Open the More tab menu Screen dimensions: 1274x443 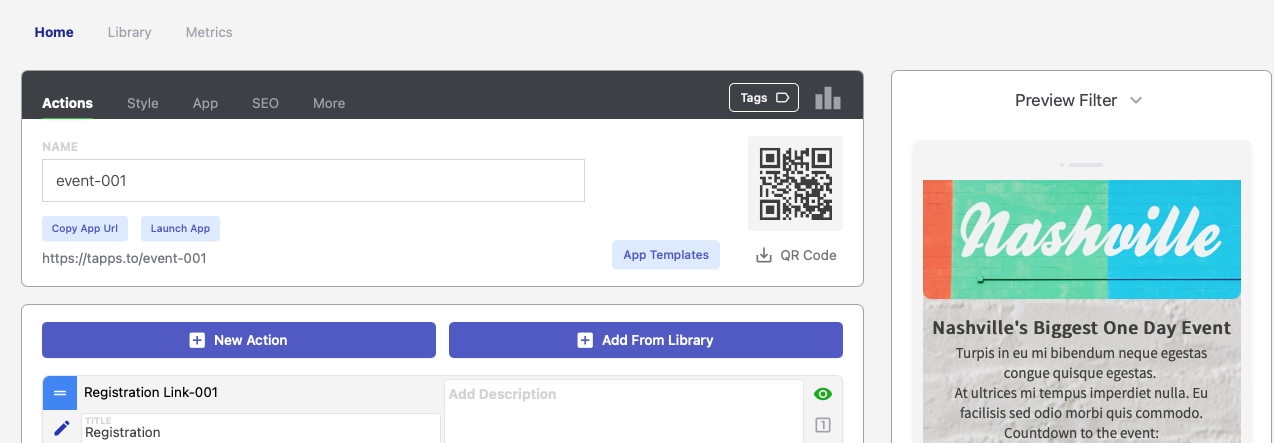pos(329,103)
